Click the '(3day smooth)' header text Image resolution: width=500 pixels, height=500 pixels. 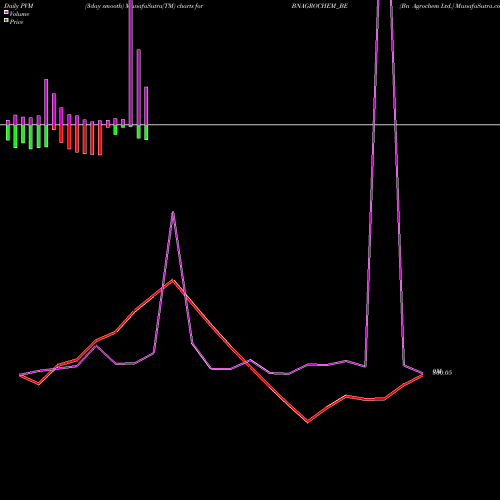(104, 6)
